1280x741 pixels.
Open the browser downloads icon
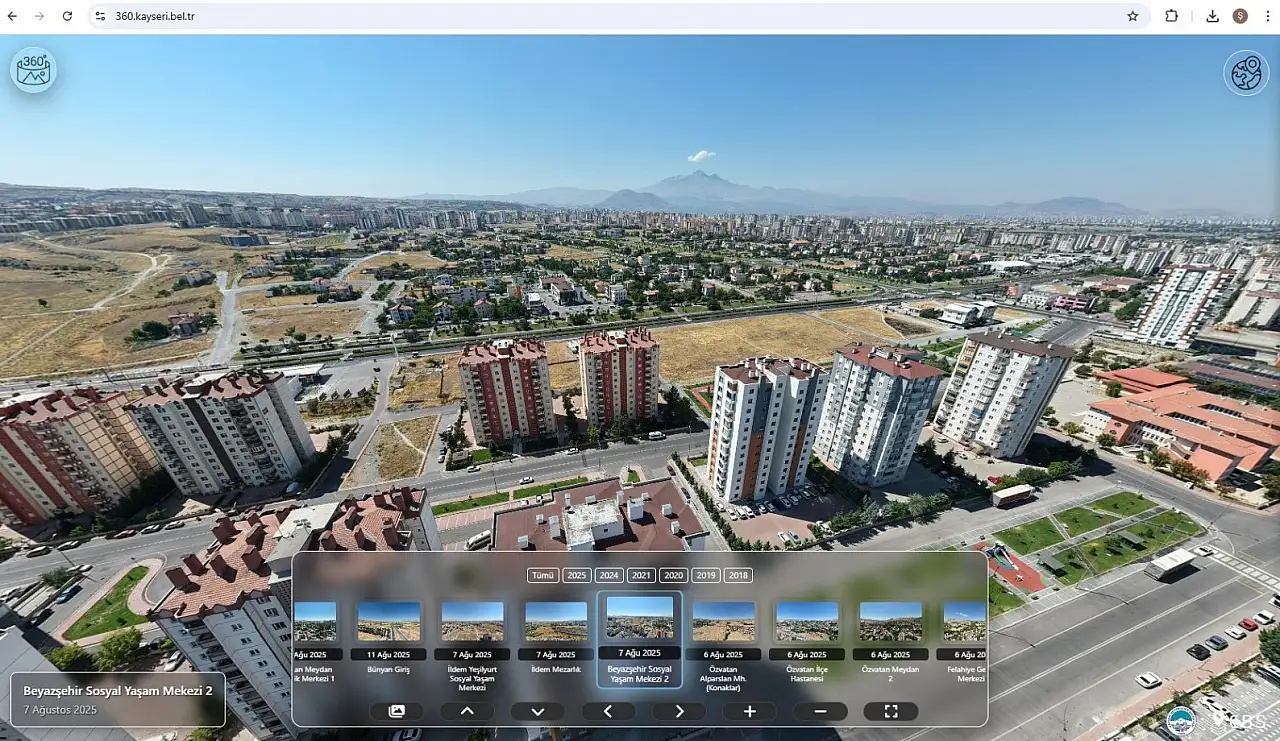tap(1213, 16)
